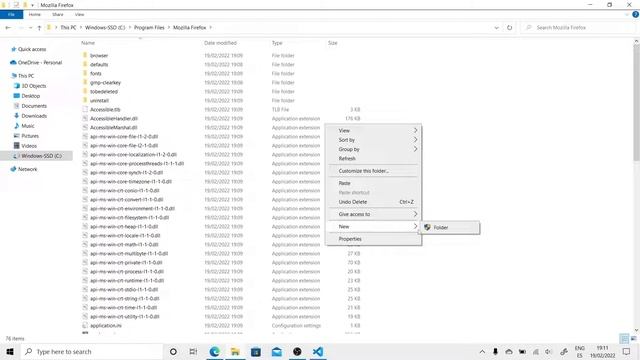The image size is (640, 360).
Task: Open Cortana circle icon on taskbar
Action: click(x=173, y=351)
